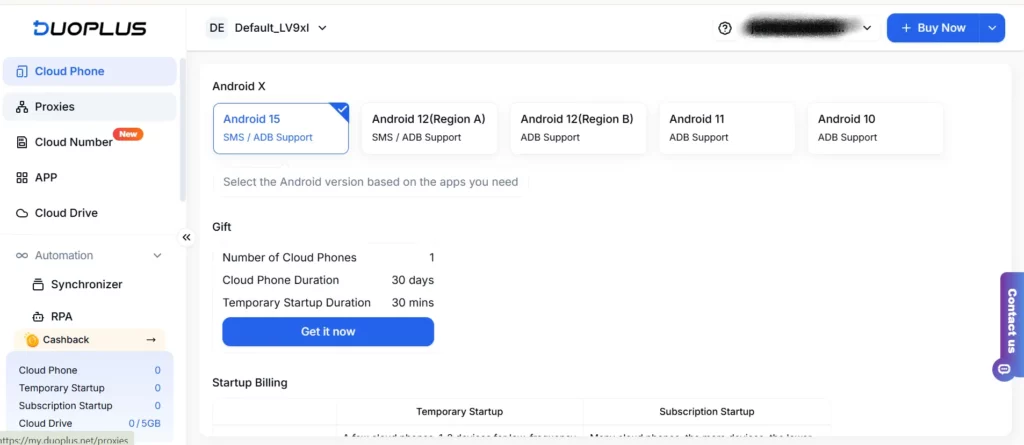Open the Default_LV9xI team dropdown

(x=281, y=27)
